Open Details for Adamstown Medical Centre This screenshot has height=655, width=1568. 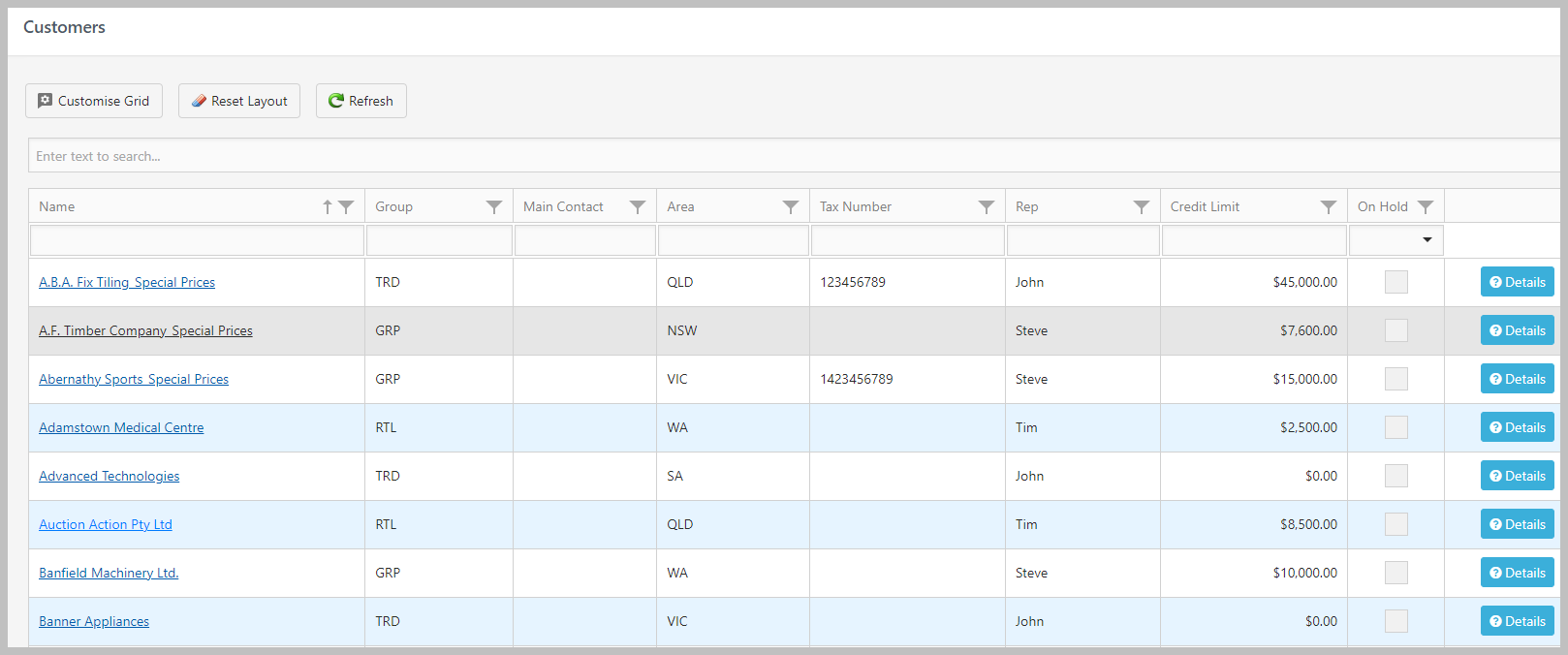pos(1518,427)
